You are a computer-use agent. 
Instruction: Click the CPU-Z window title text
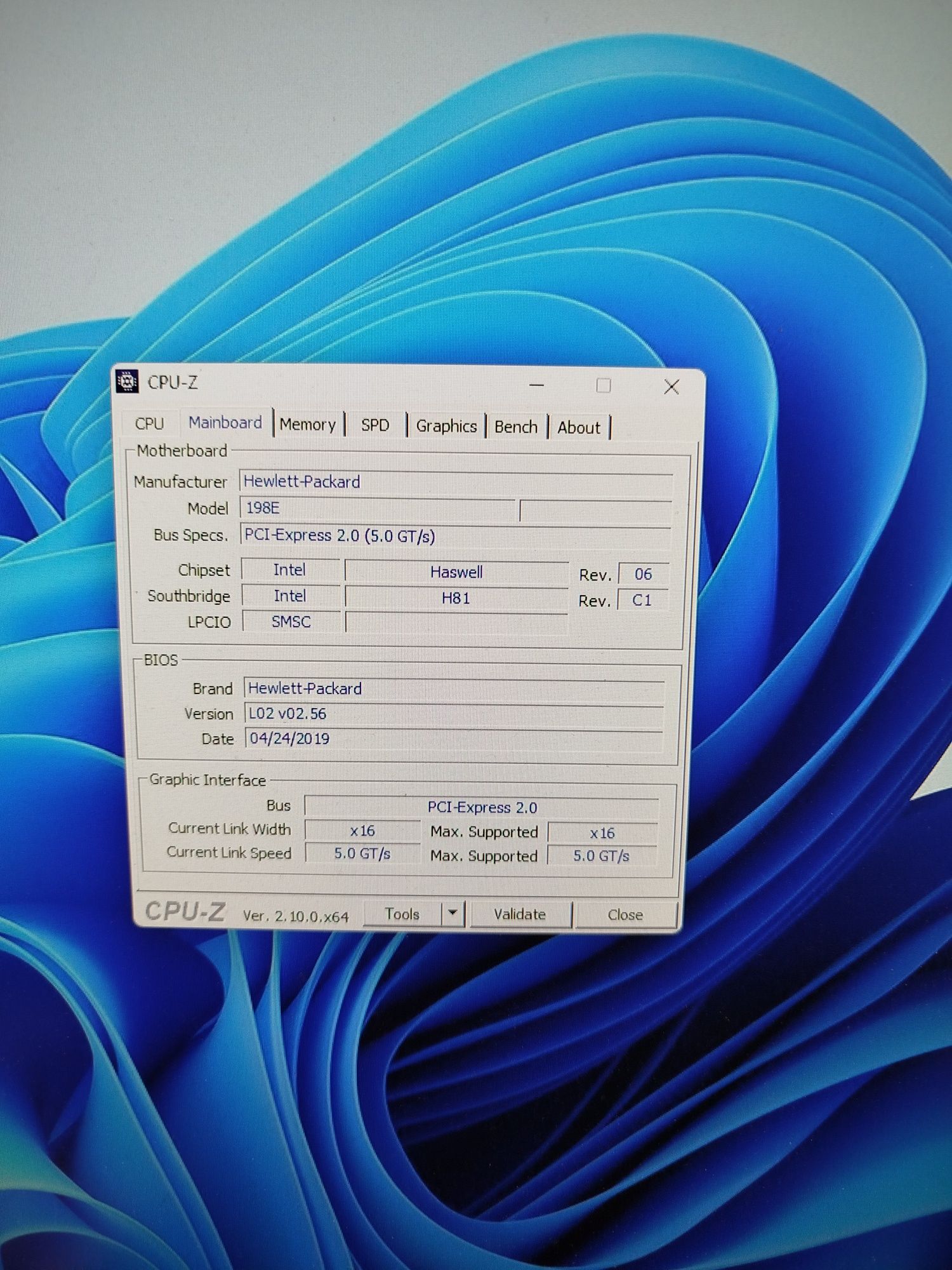click(x=173, y=383)
